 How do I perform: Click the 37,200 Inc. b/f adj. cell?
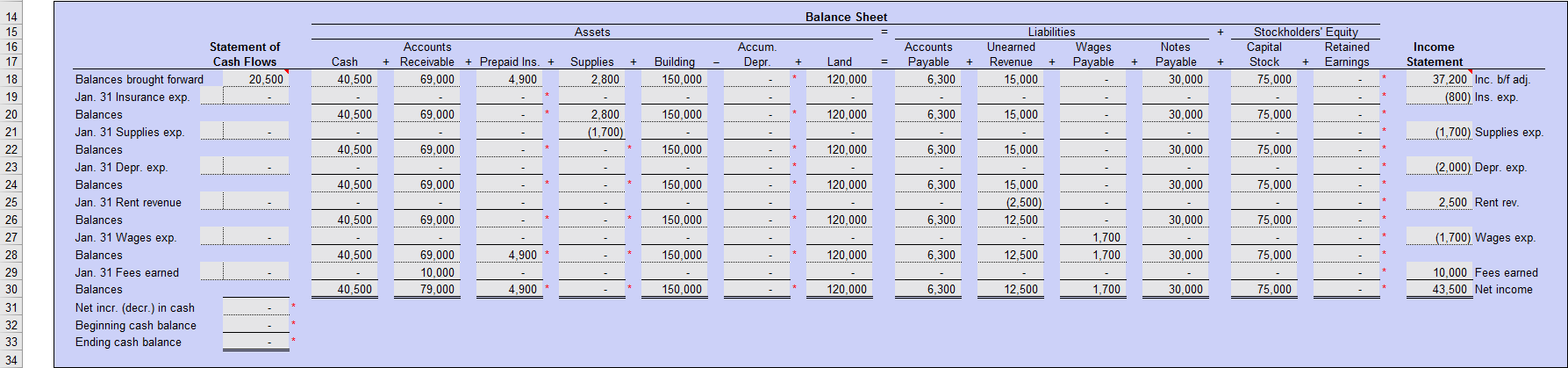1437,79
